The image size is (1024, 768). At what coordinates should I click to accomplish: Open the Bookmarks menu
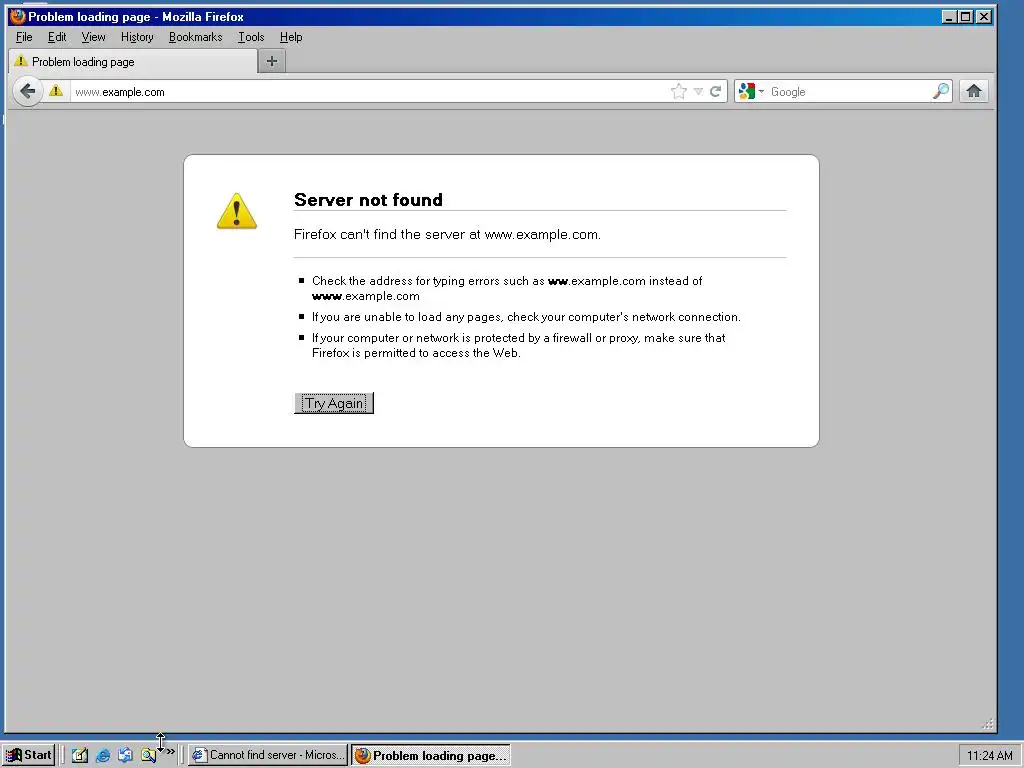(195, 37)
